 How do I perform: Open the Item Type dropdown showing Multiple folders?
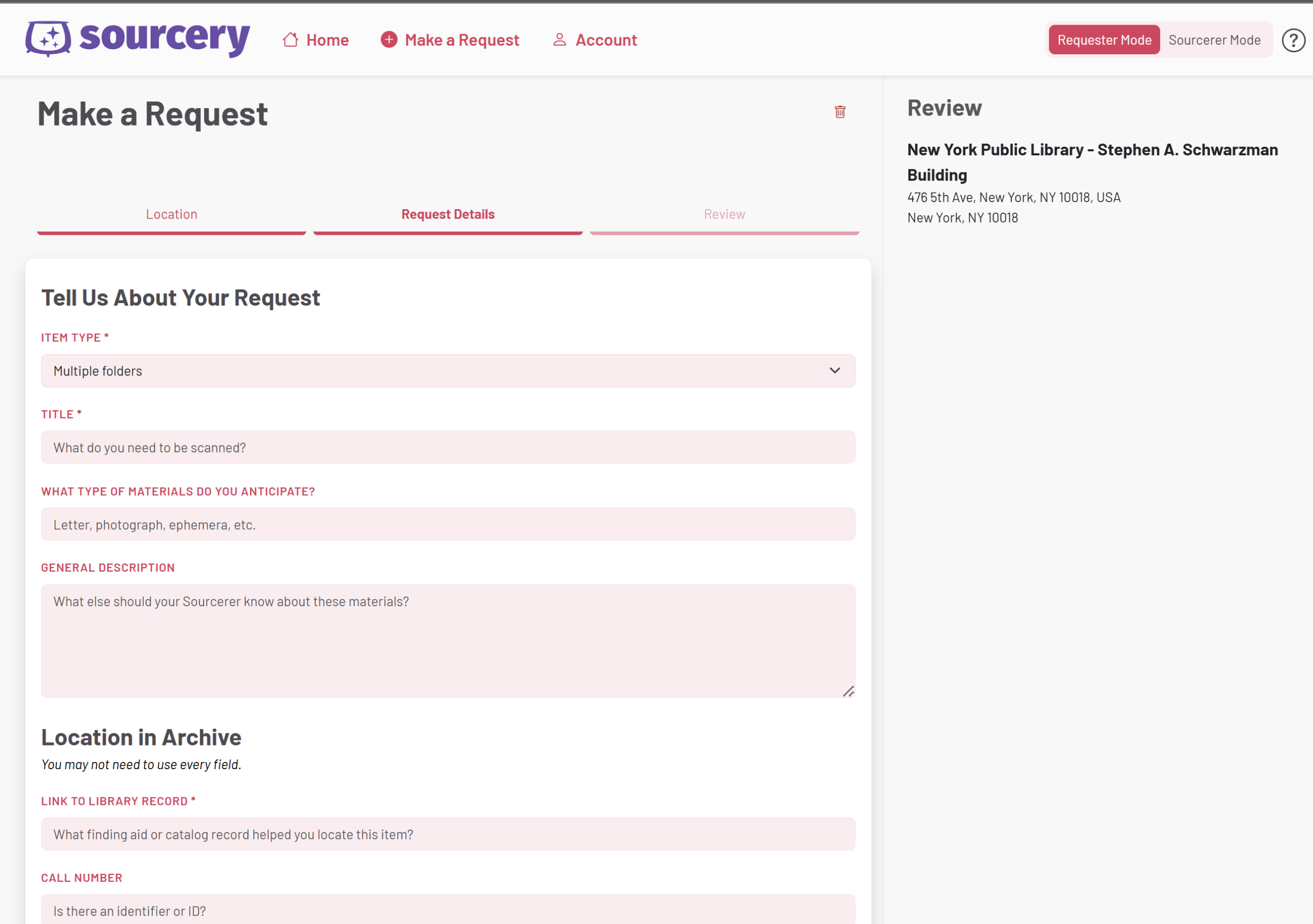[448, 371]
